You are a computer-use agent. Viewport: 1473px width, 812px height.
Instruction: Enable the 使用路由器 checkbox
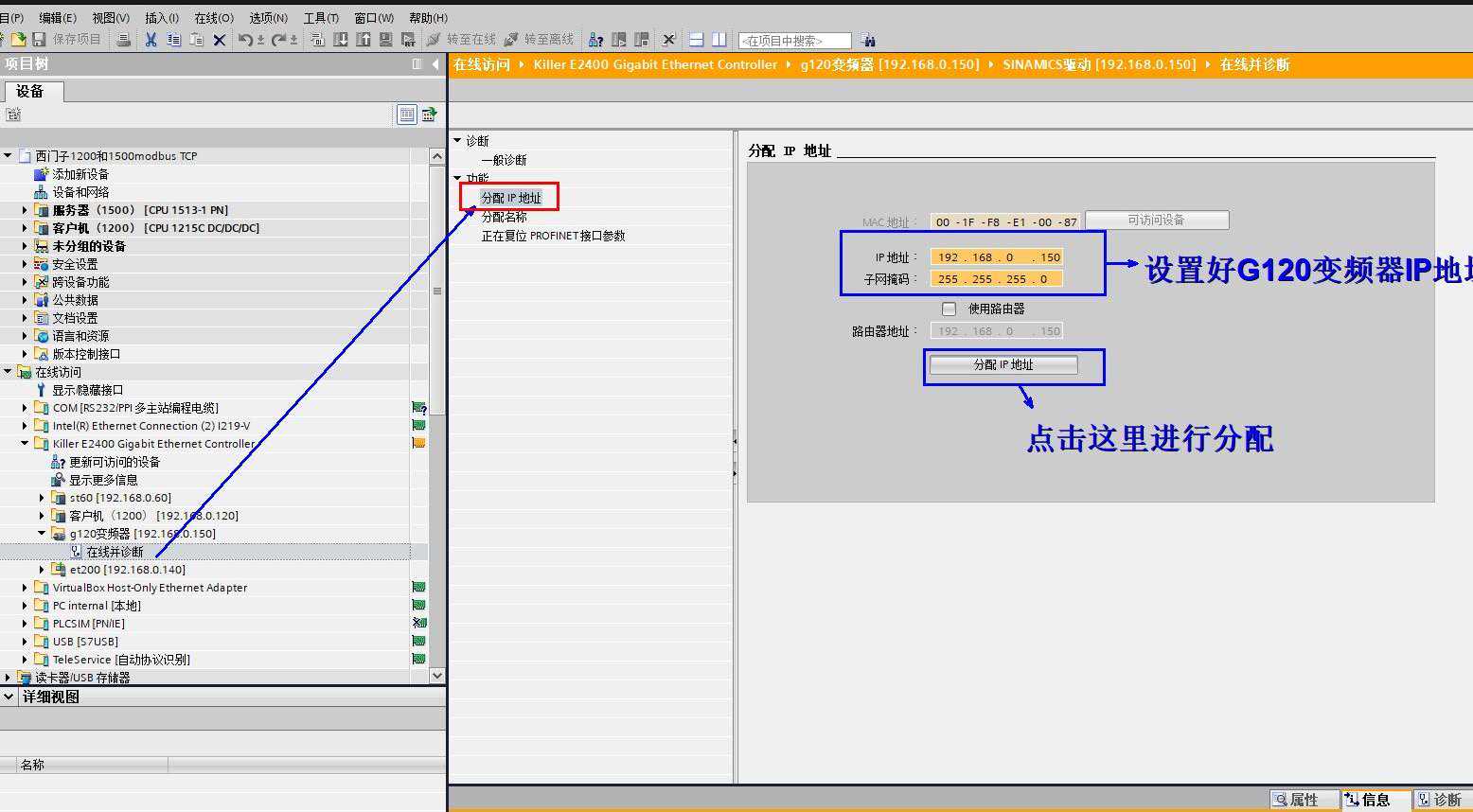click(949, 309)
